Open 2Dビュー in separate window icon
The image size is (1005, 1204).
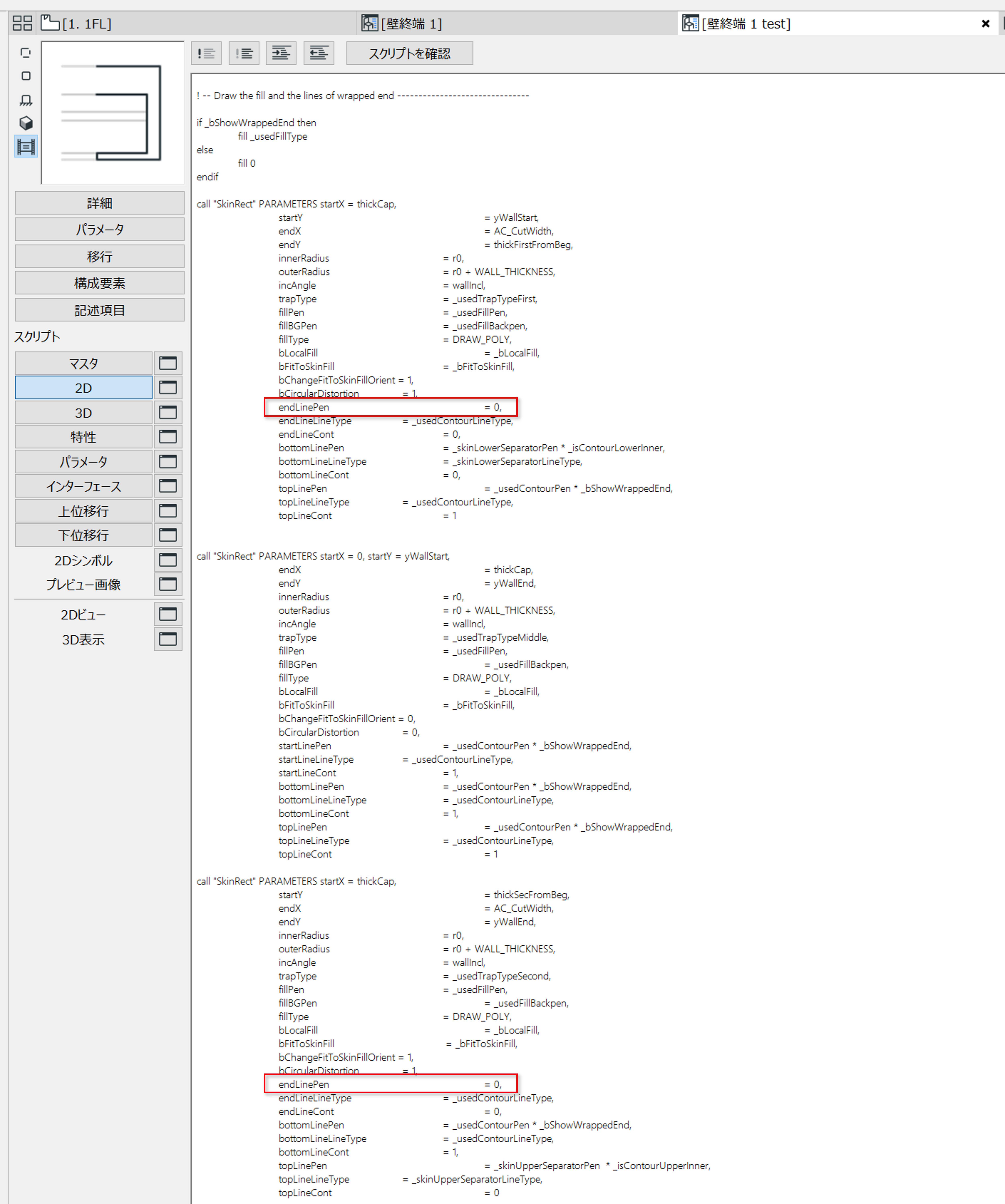168,614
